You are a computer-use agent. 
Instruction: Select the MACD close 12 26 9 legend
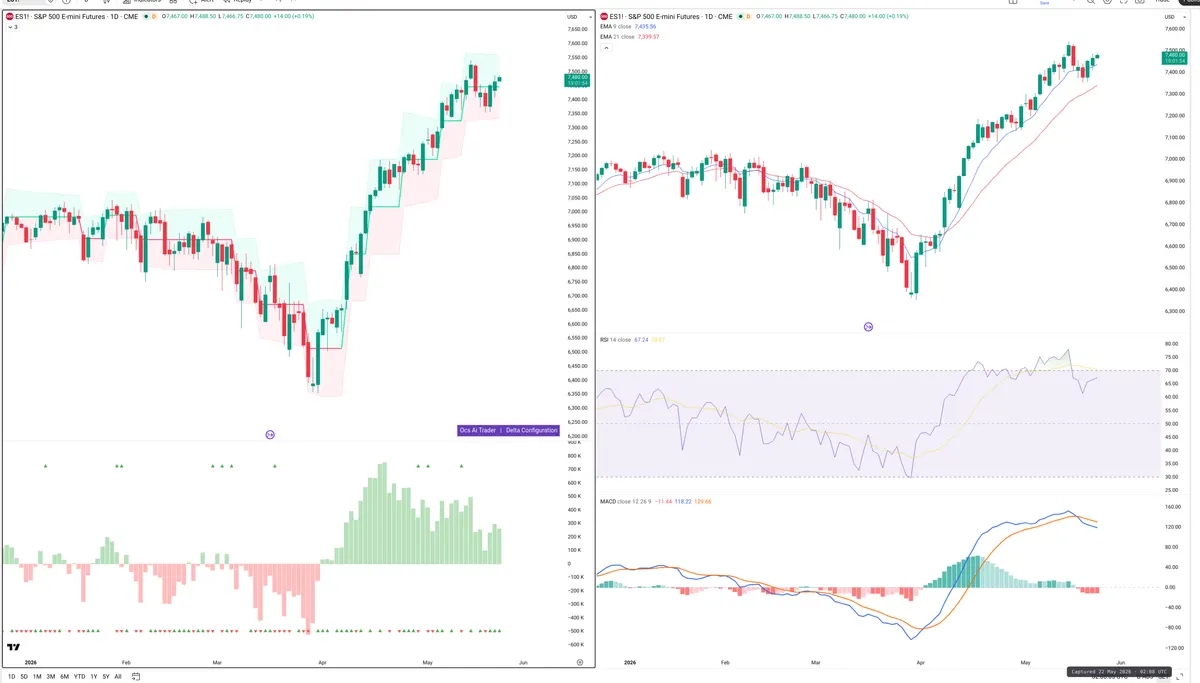pyautogui.click(x=625, y=501)
